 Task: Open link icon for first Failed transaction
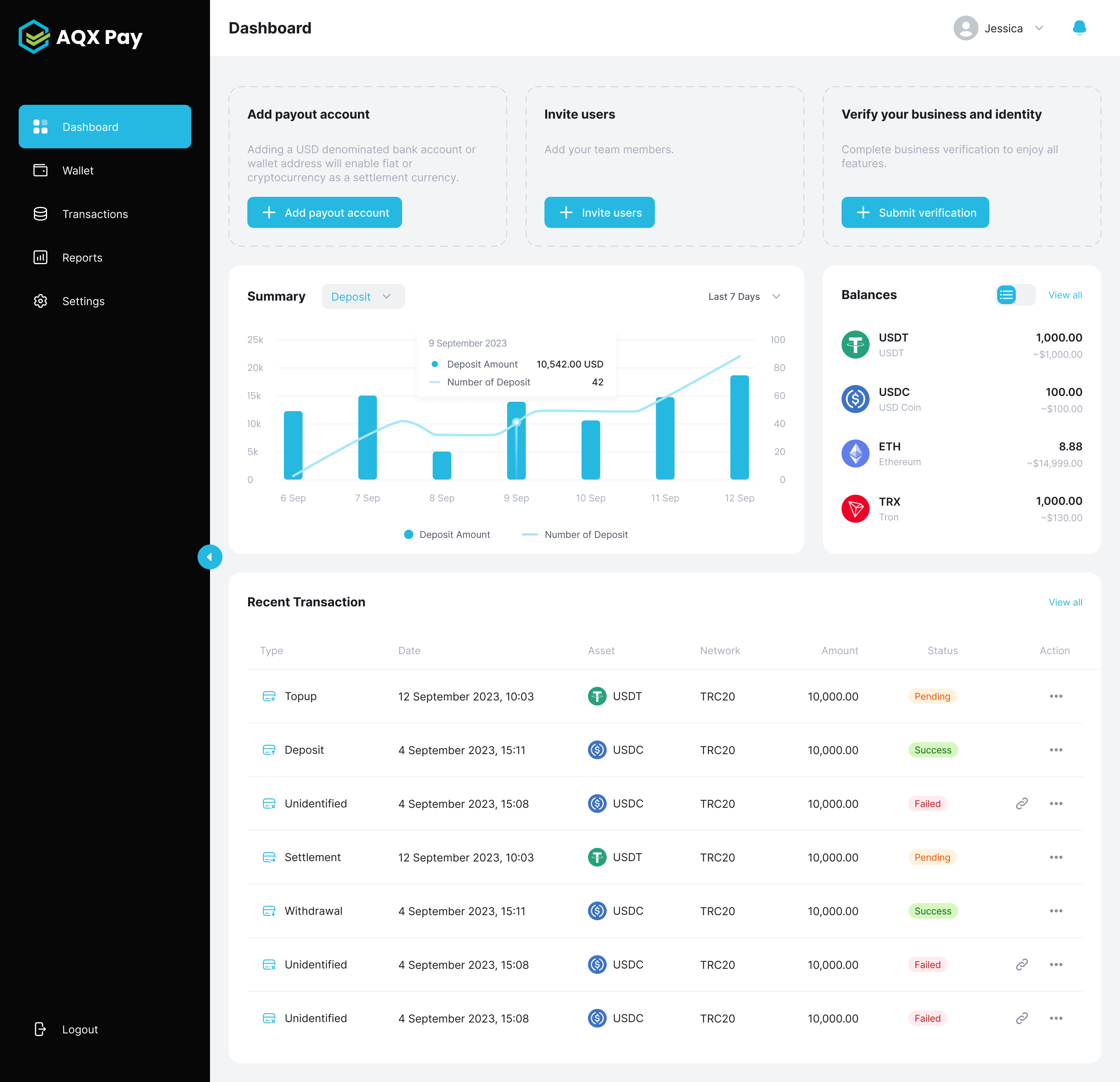(1022, 804)
